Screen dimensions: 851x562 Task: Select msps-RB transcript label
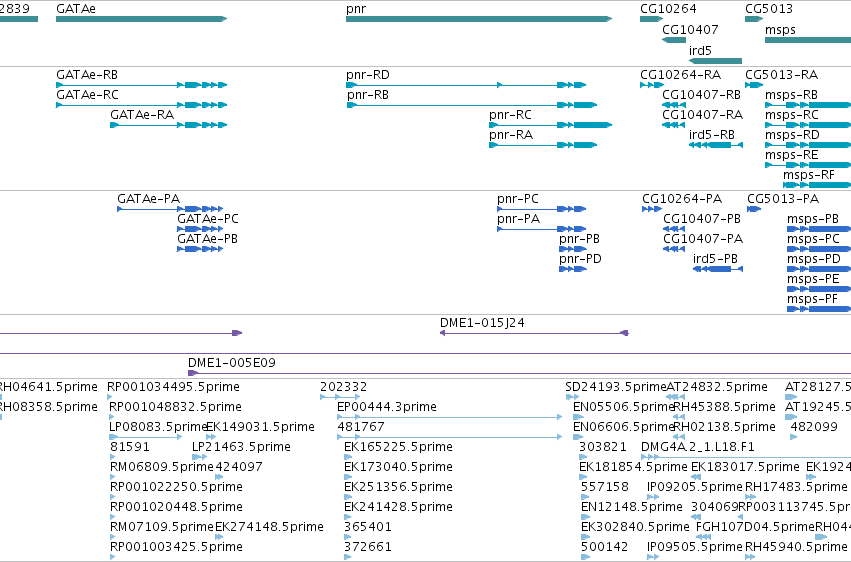tap(791, 95)
